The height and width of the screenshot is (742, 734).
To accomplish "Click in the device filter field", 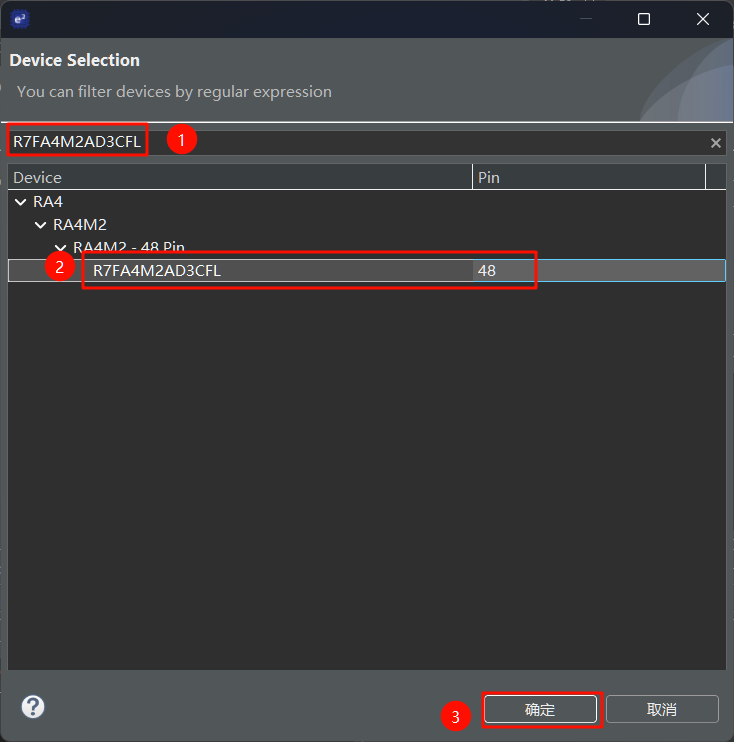I will coord(367,142).
